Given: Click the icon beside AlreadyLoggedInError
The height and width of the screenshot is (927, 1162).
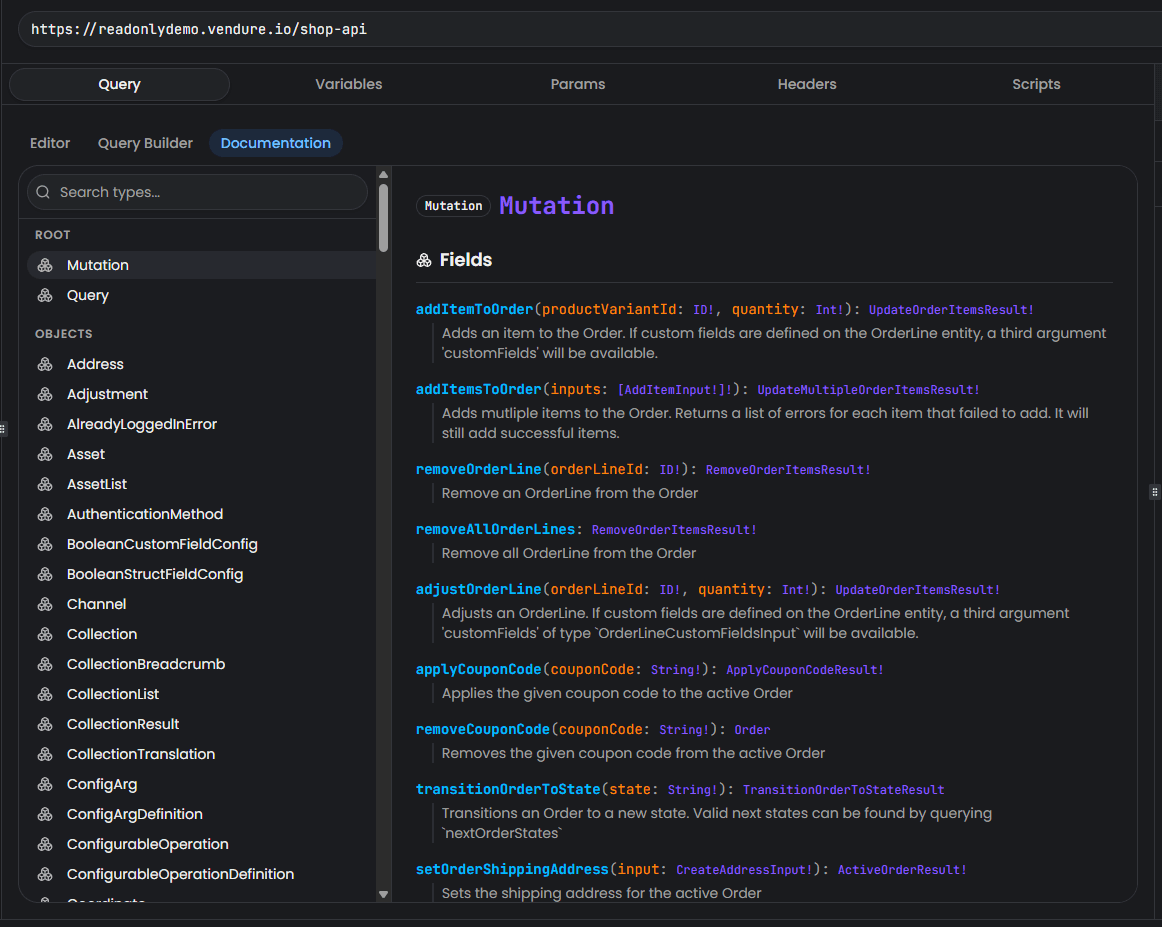Looking at the screenshot, I should point(45,425).
